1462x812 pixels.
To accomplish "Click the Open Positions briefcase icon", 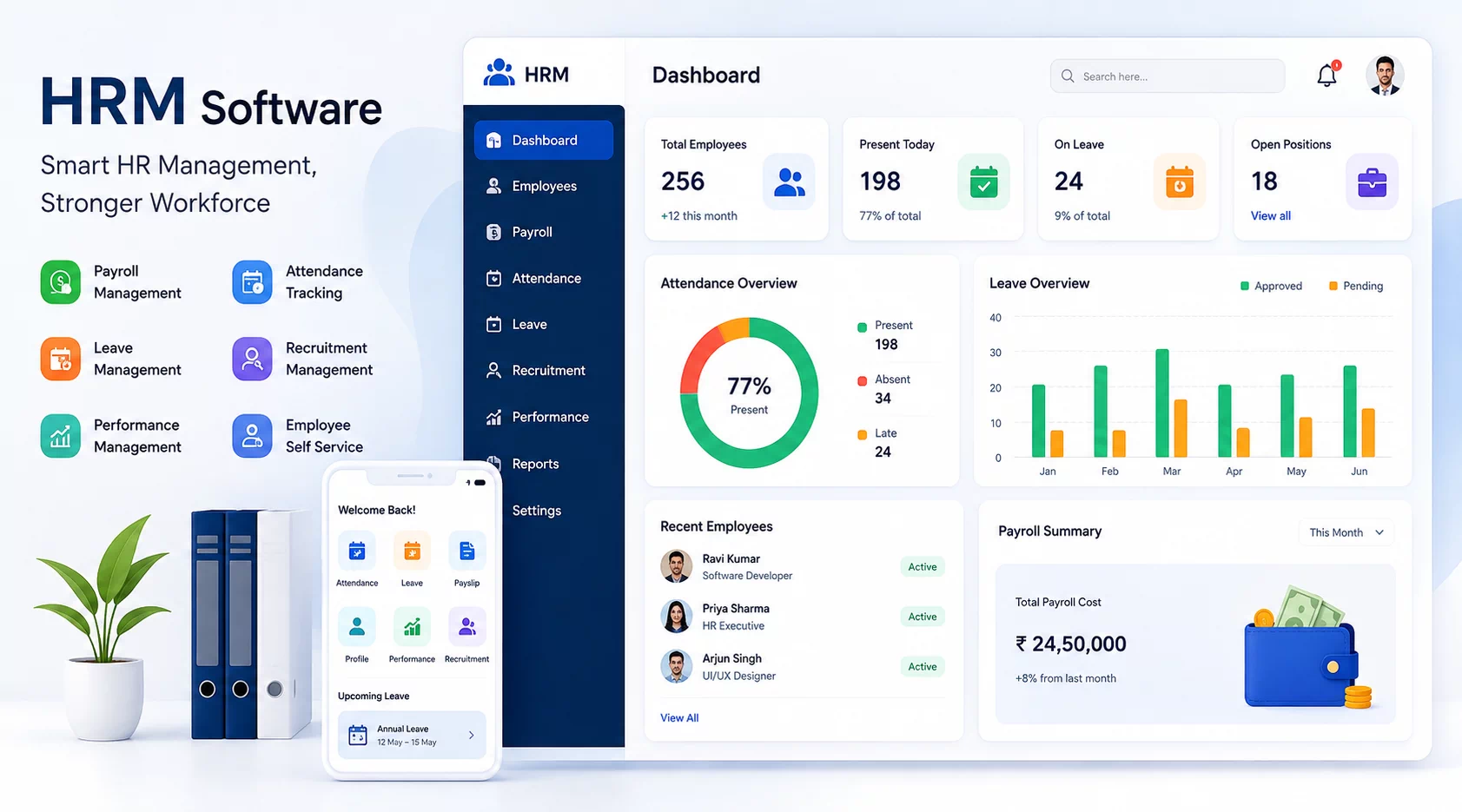I will [1372, 182].
